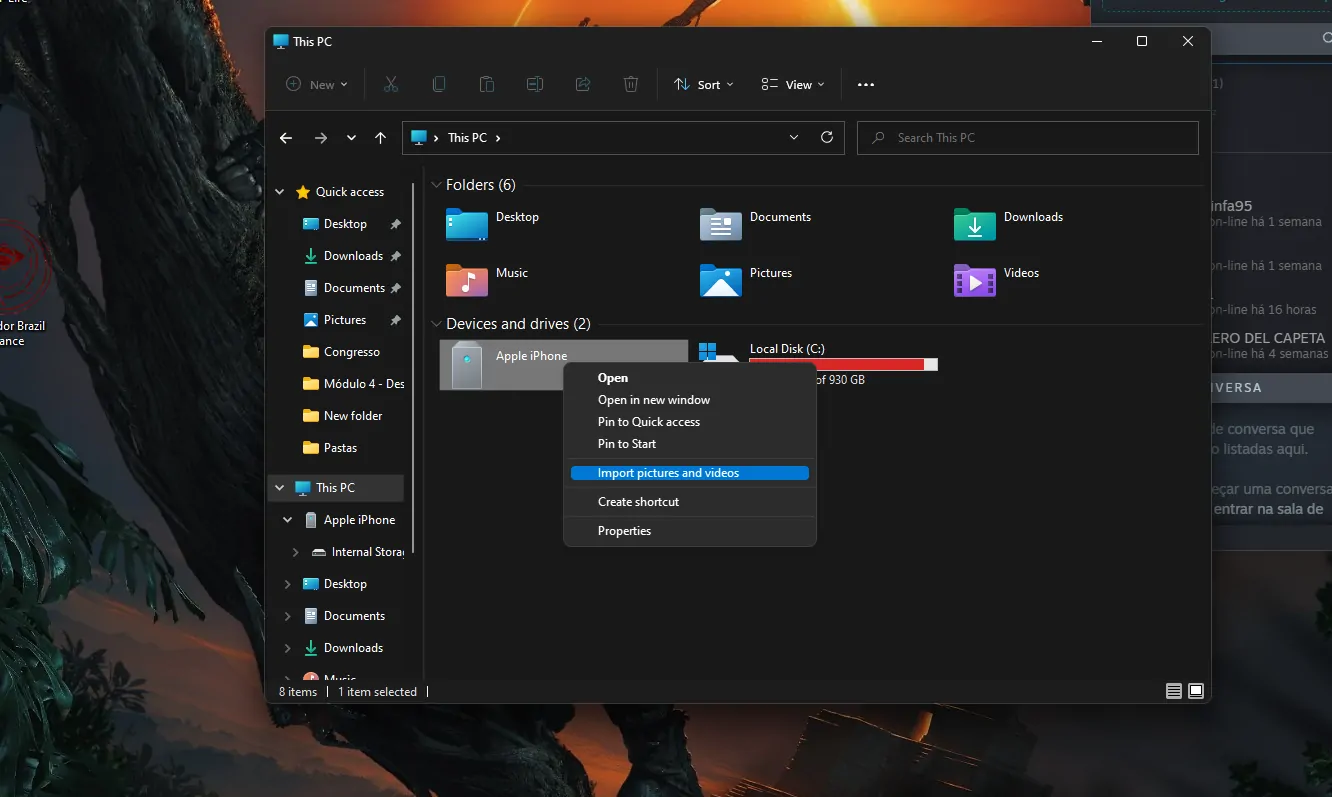
Task: Unpin Desktop via its pin icon in sidebar
Action: coord(396,224)
